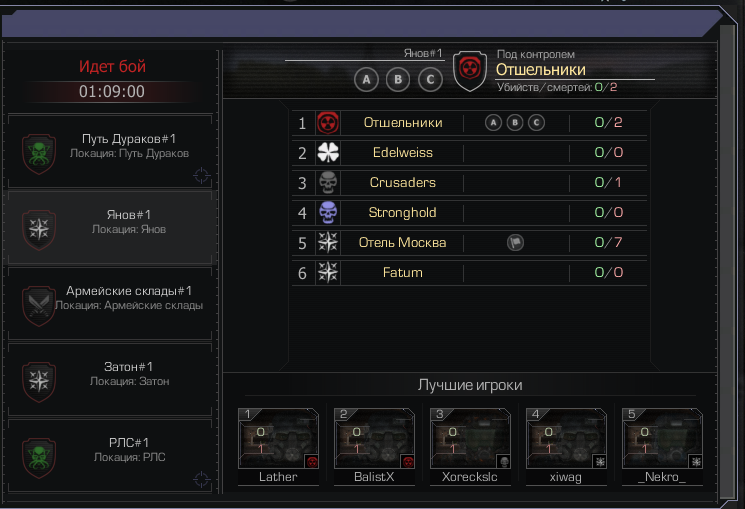This screenshot has width=745, height=509.
Task: Click the red Отшельники emblem in ranking row
Action: click(328, 123)
